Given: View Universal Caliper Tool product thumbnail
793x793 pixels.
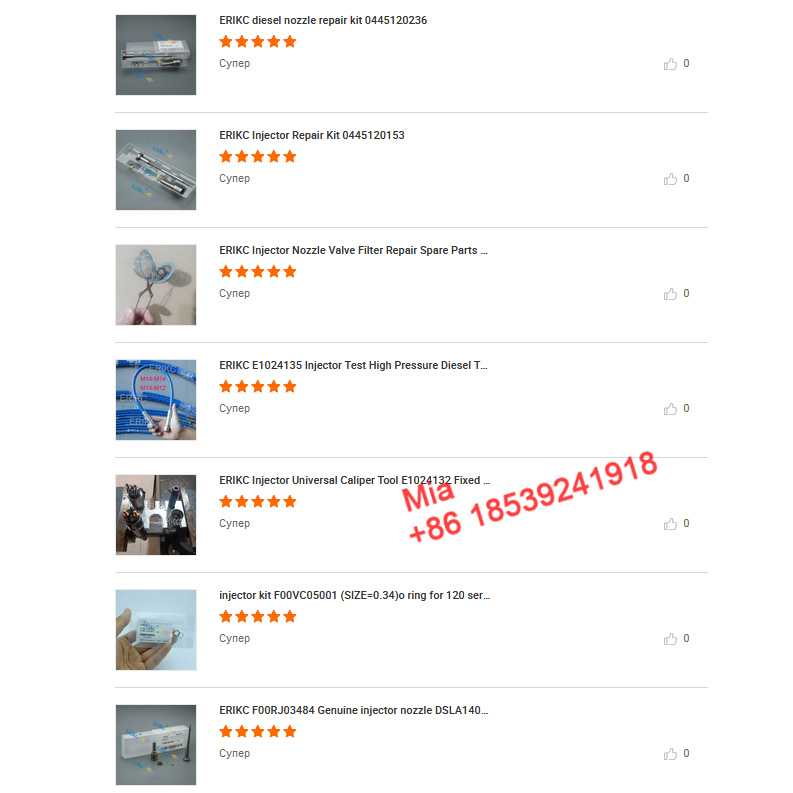Looking at the screenshot, I should click(x=156, y=515).
